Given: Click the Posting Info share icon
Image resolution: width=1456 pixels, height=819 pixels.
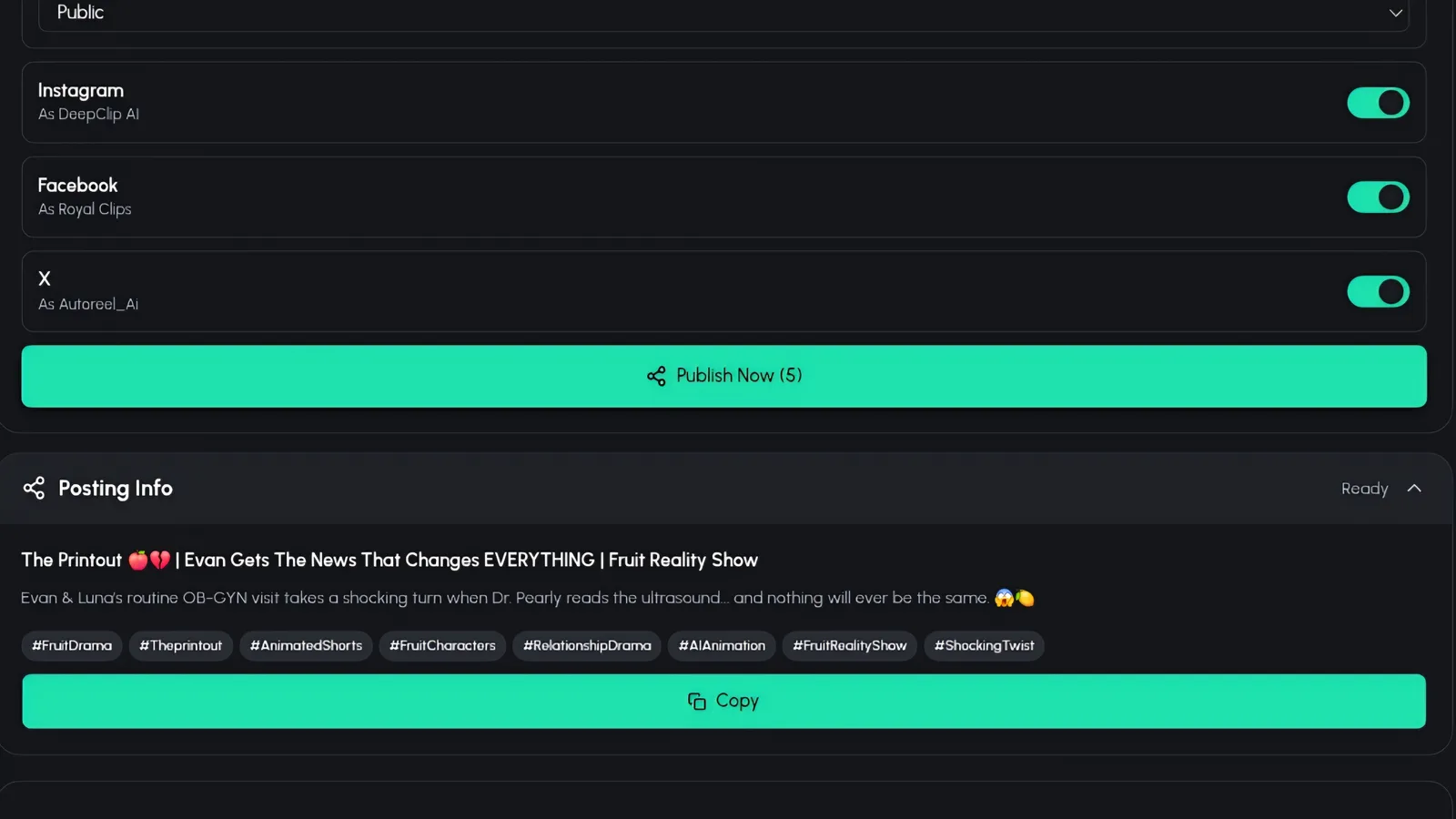Looking at the screenshot, I should click(34, 489).
